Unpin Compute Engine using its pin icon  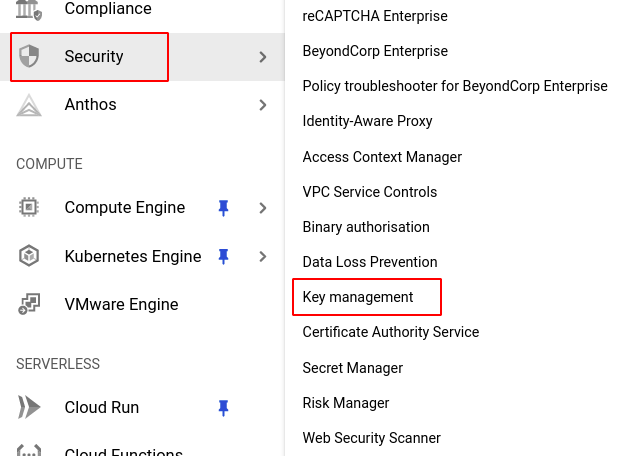[223, 208]
